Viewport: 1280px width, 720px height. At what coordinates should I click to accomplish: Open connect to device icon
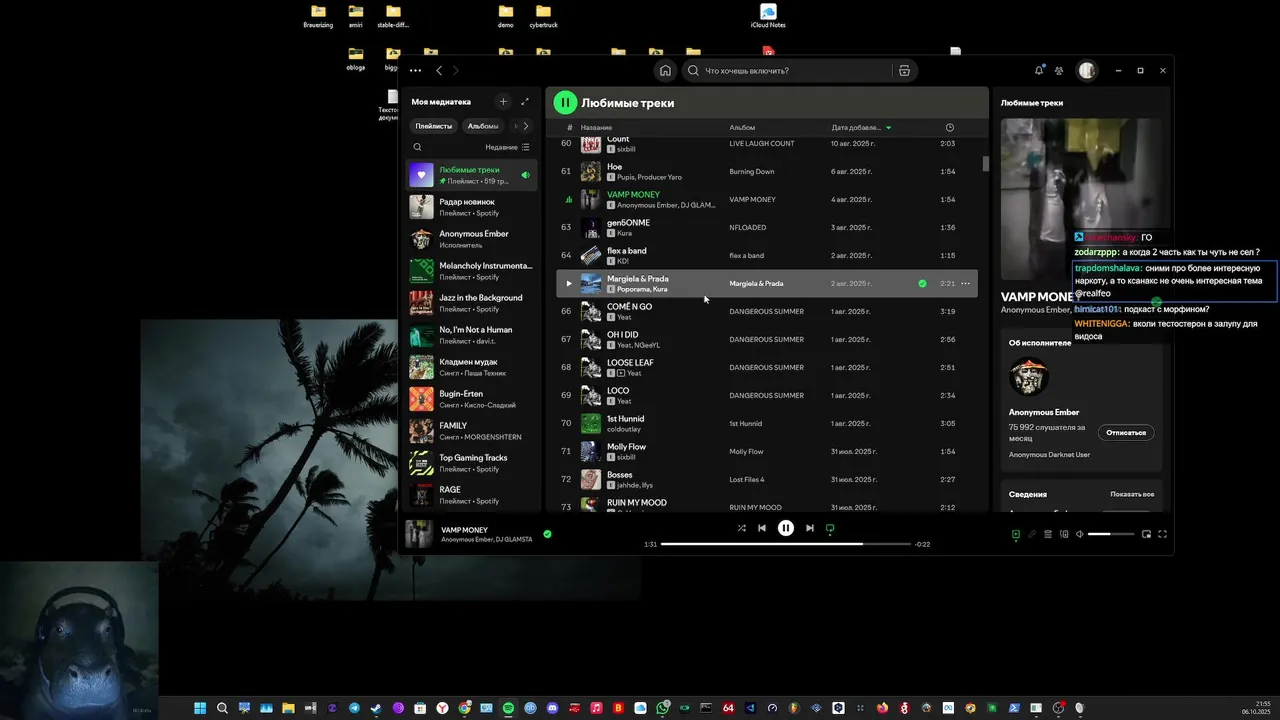(x=1064, y=534)
